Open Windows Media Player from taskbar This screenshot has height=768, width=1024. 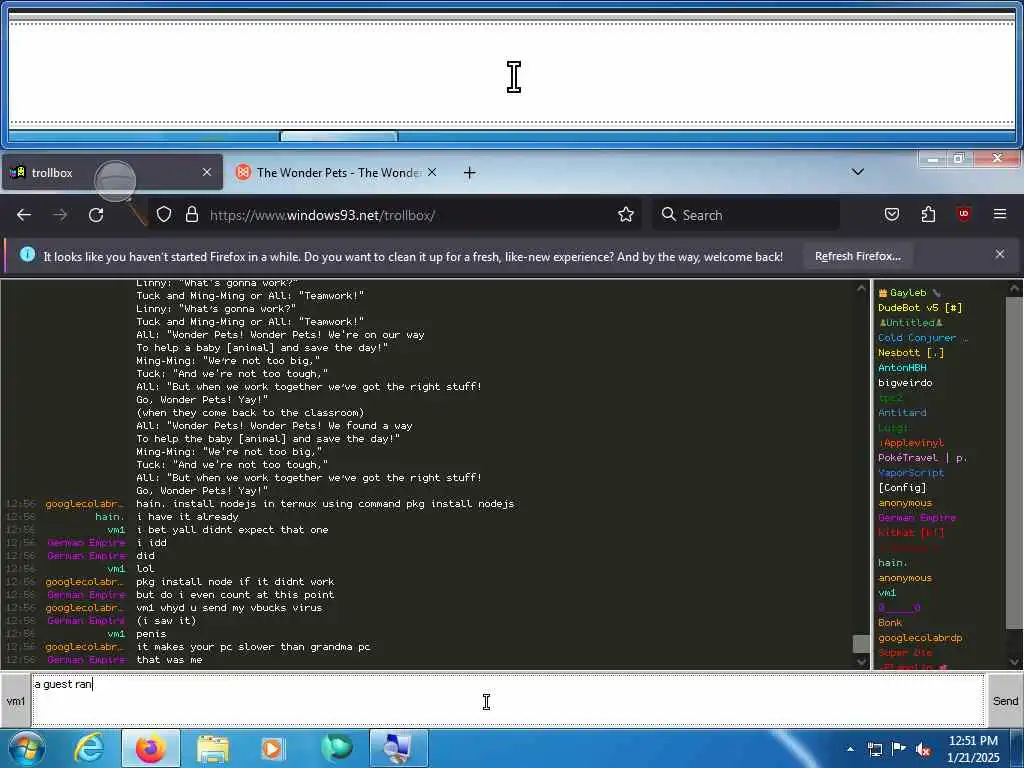click(272, 748)
